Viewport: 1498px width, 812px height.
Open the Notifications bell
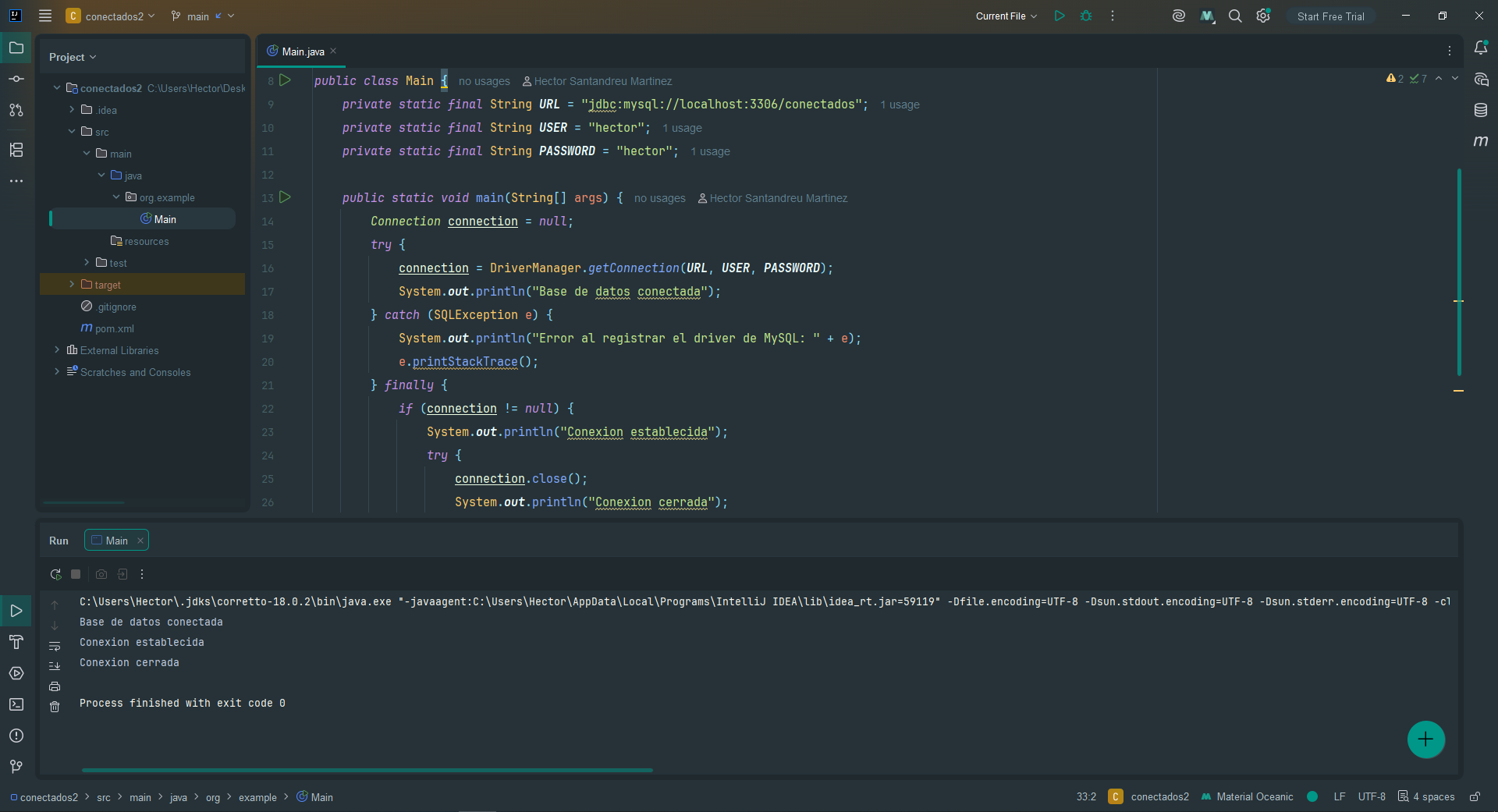[x=1481, y=48]
